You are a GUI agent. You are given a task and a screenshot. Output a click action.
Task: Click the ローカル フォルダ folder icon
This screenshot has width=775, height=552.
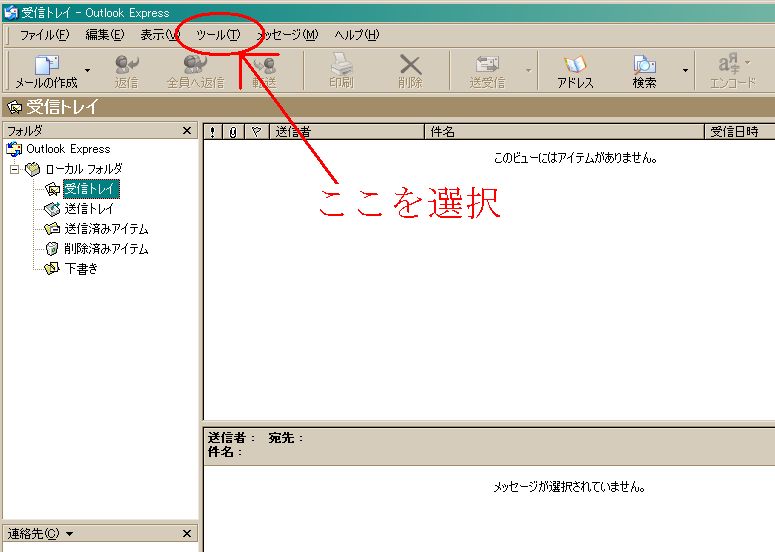[x=33, y=170]
